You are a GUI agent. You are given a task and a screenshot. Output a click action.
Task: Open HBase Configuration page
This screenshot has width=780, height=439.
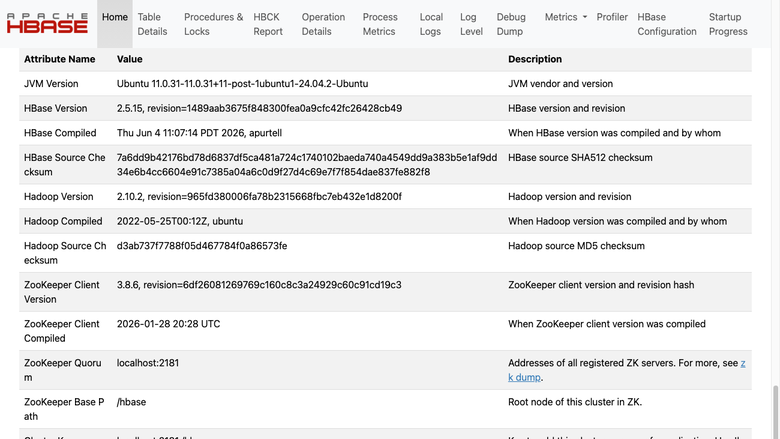pyautogui.click(x=667, y=24)
